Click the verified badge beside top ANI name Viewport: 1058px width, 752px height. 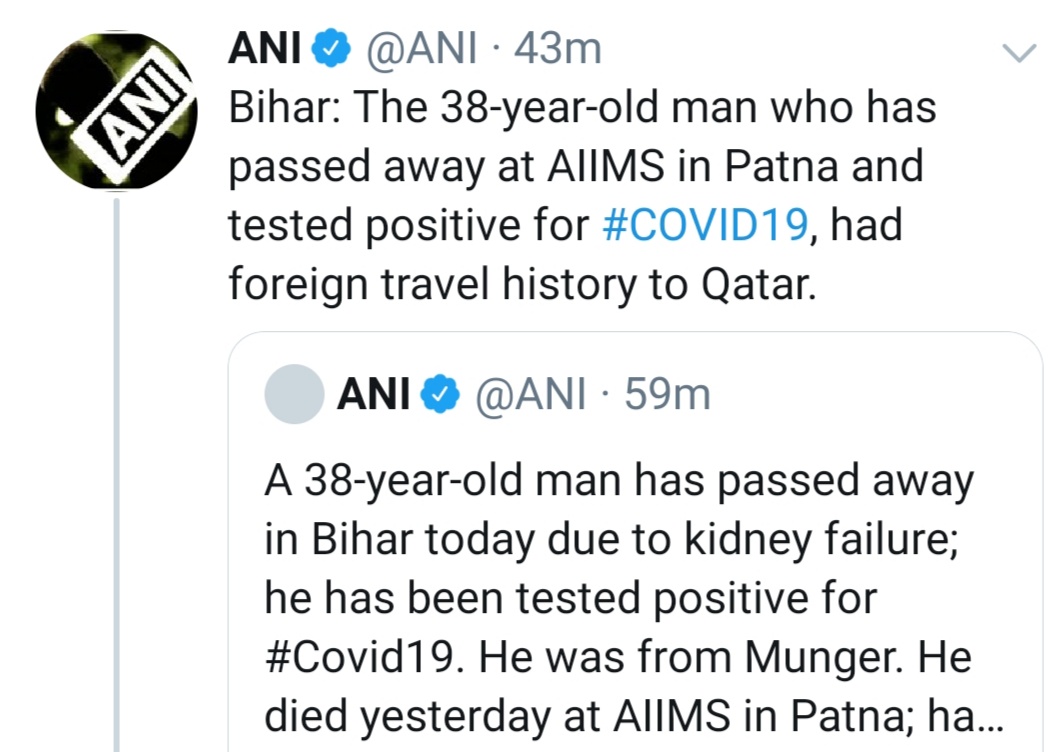click(x=330, y=49)
